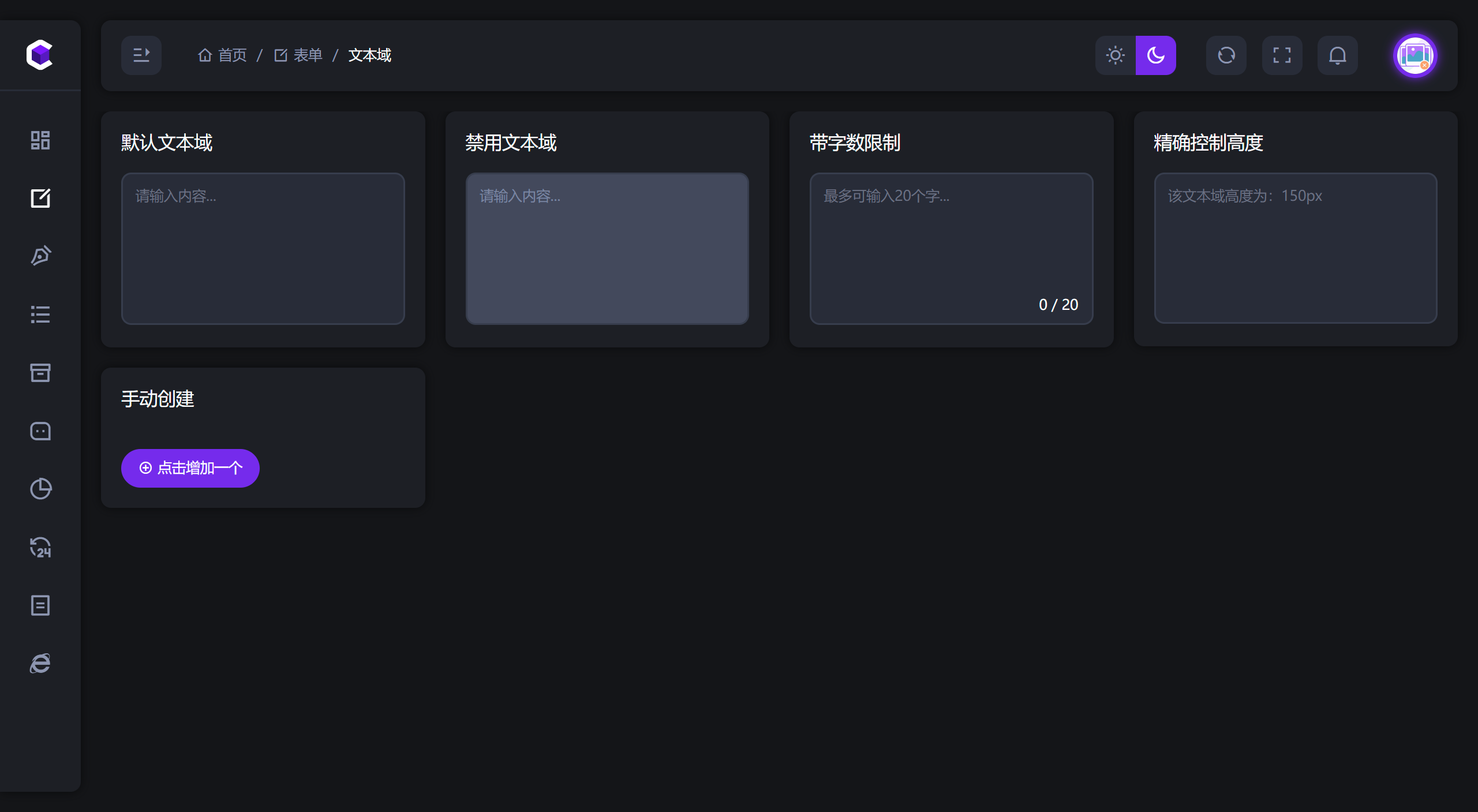This screenshot has height=812, width=1478.
Task: Open the user avatar in the top-right corner
Action: click(1416, 55)
